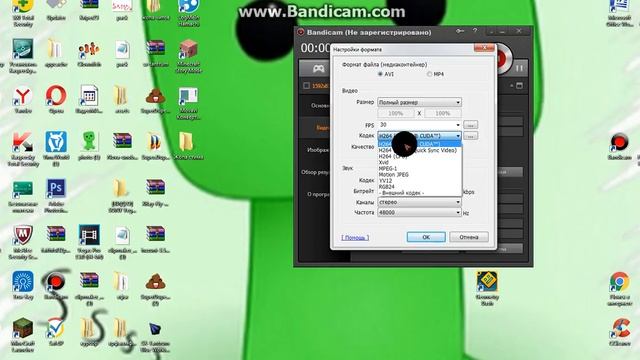This screenshot has height=360, width=640.
Task: Click the FPS settings ellipsis button
Action: tap(471, 125)
